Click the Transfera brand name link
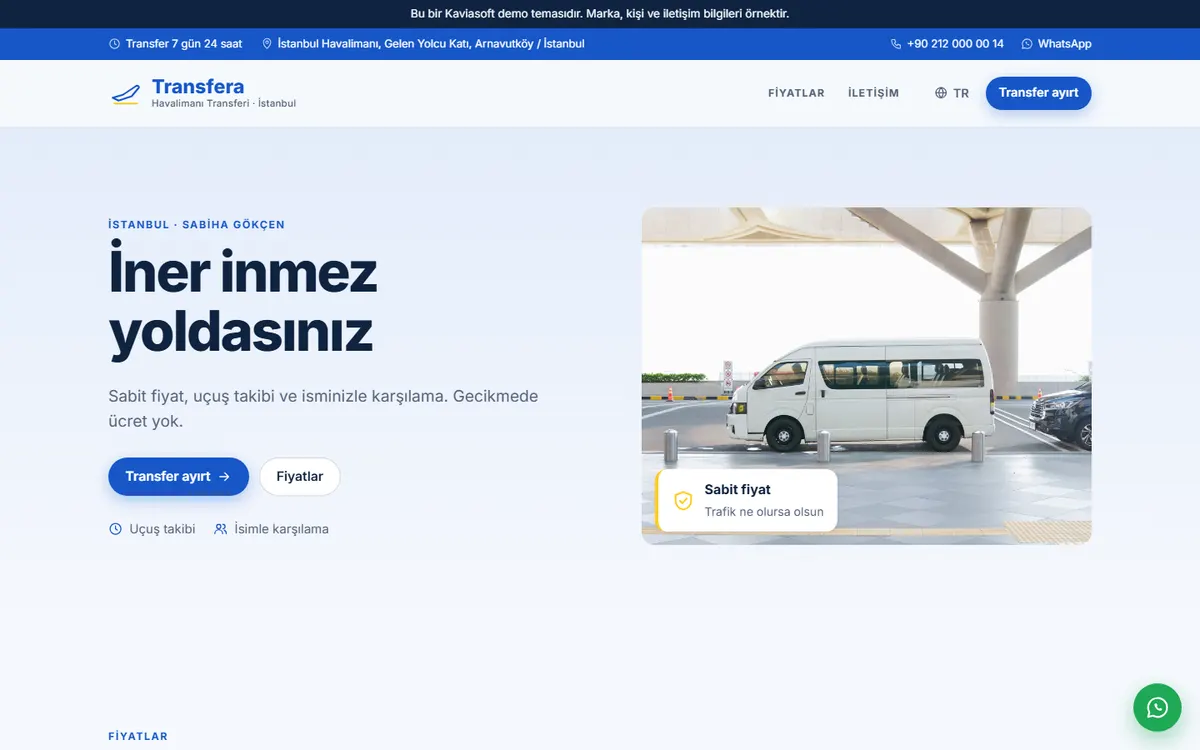The width and height of the screenshot is (1200, 750). pos(198,87)
